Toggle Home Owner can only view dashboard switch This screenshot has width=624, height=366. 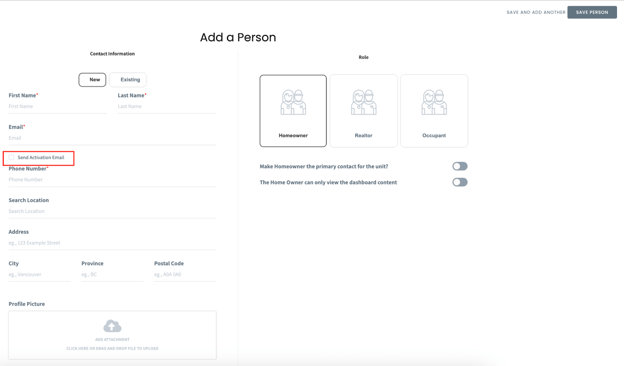click(460, 182)
